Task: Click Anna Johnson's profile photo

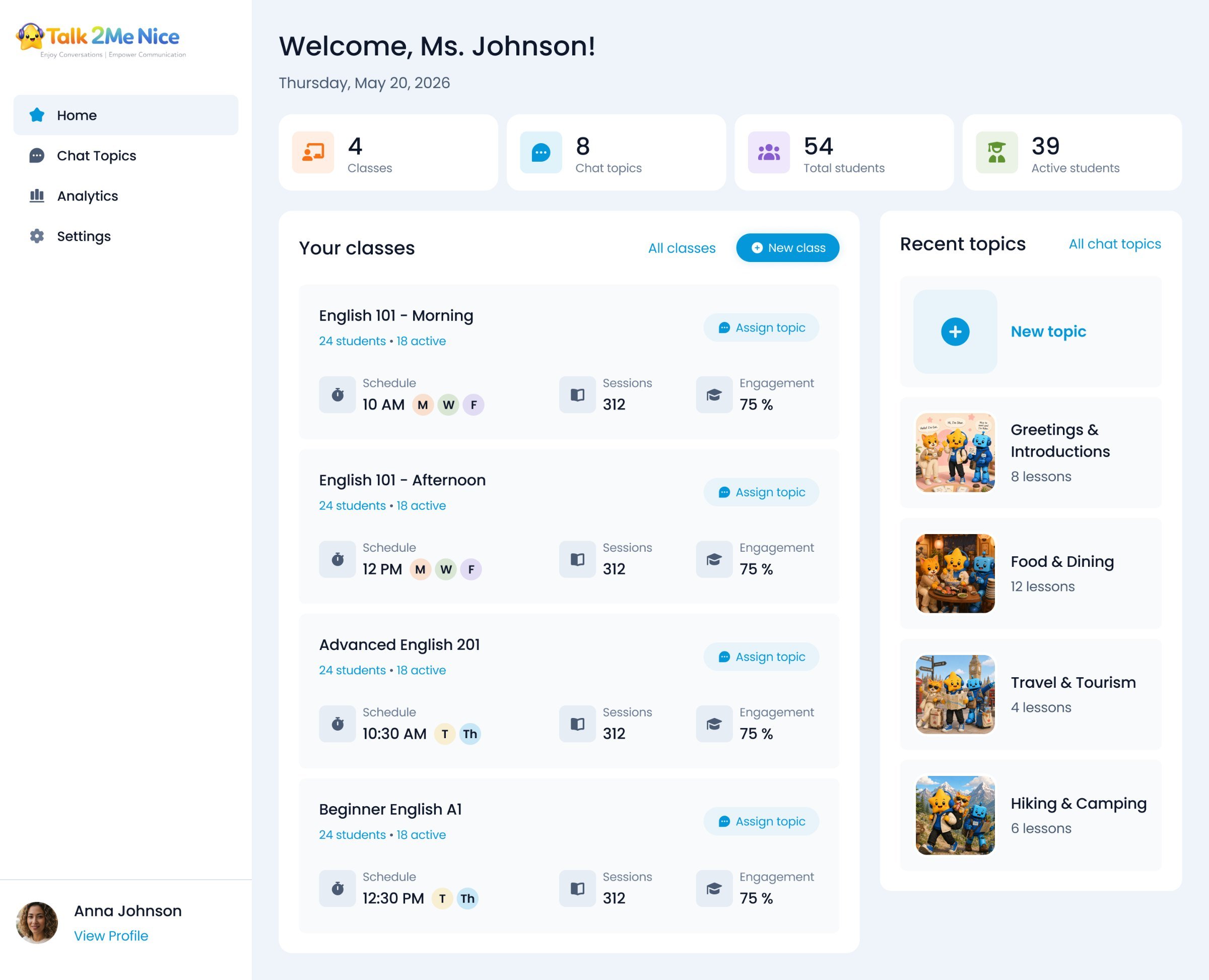Action: click(x=37, y=923)
